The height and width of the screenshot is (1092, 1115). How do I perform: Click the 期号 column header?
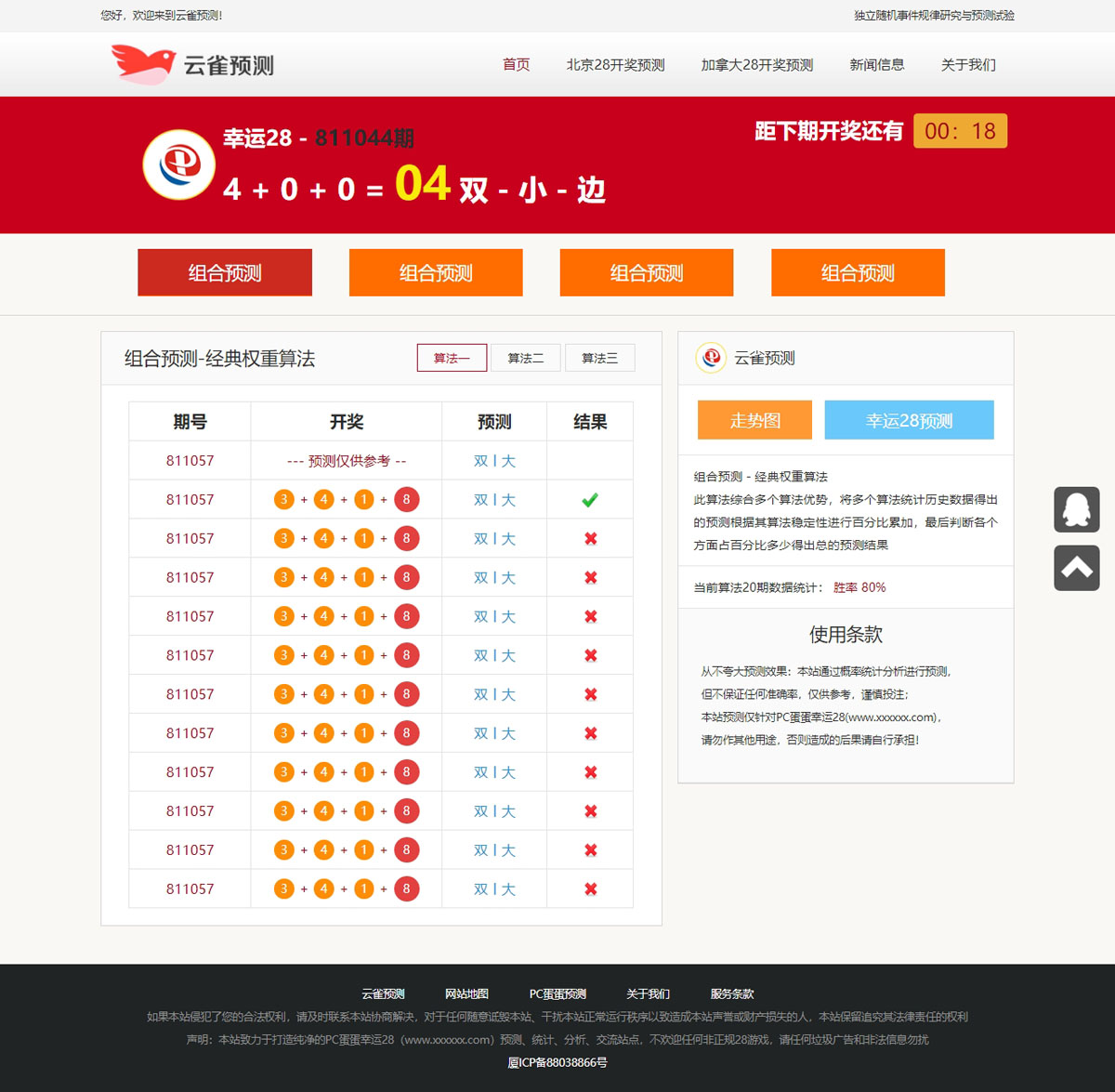pyautogui.click(x=190, y=422)
